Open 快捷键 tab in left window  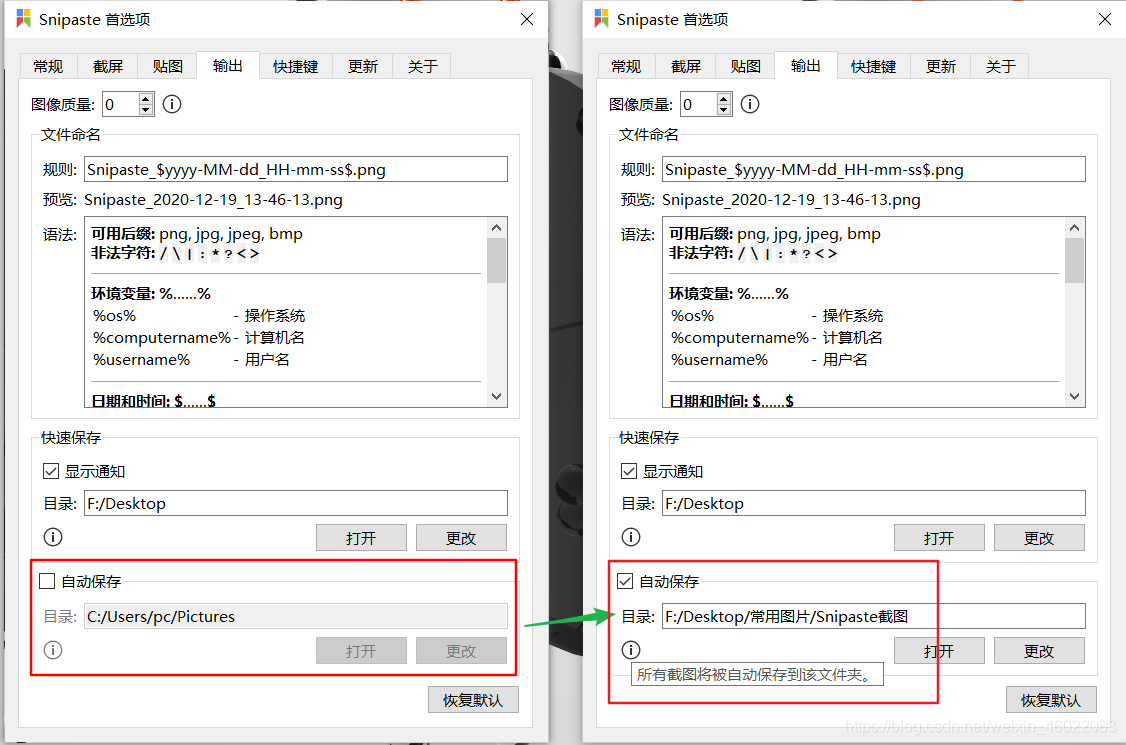pos(295,66)
